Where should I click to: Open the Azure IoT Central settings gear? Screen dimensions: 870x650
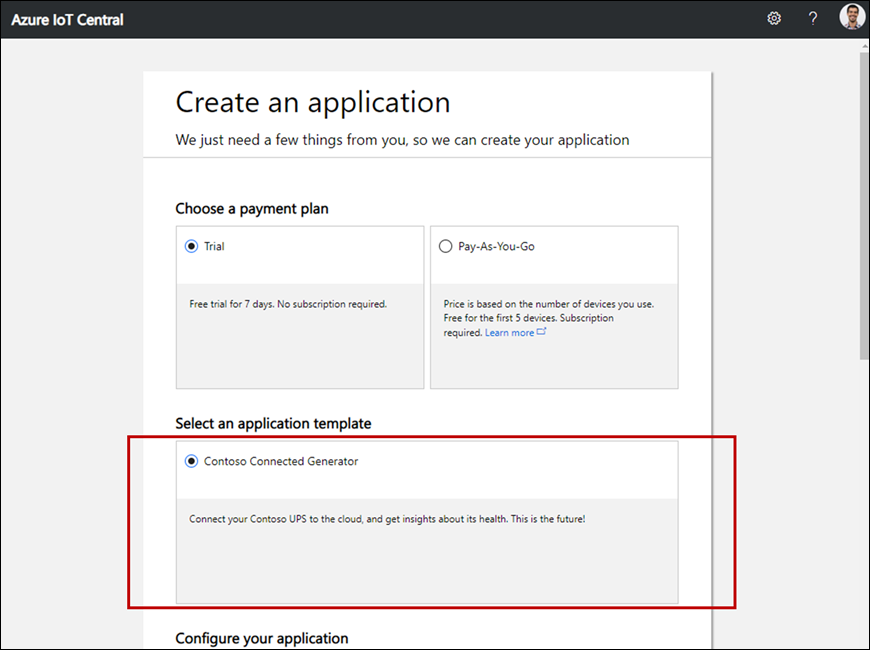[773, 18]
